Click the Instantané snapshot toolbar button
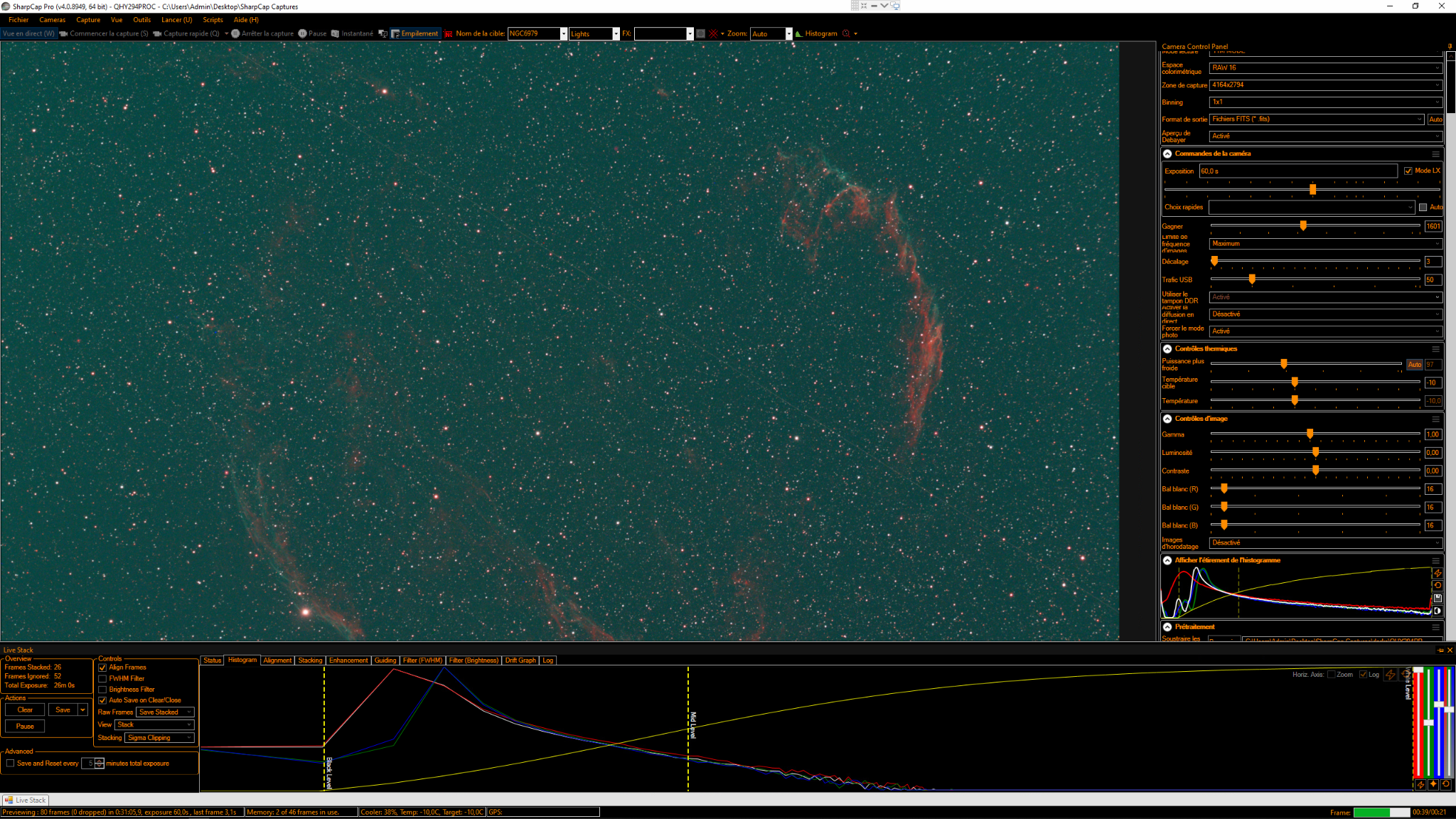This screenshot has width=1456, height=819. click(x=352, y=33)
